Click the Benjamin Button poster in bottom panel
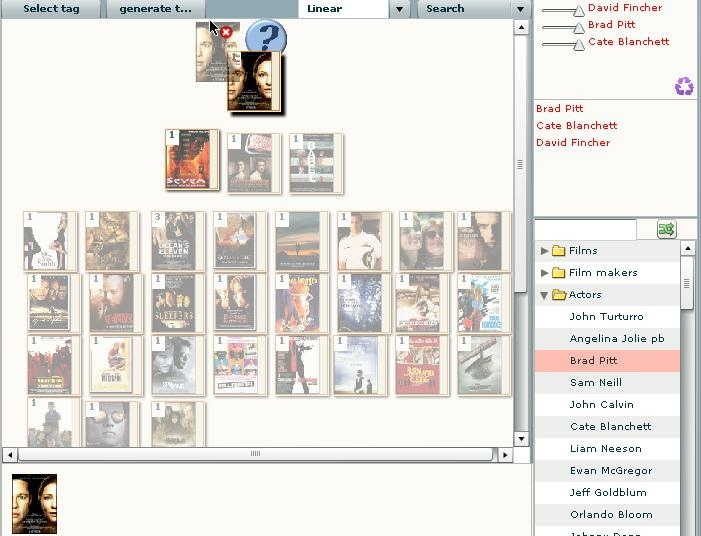 coord(34,504)
